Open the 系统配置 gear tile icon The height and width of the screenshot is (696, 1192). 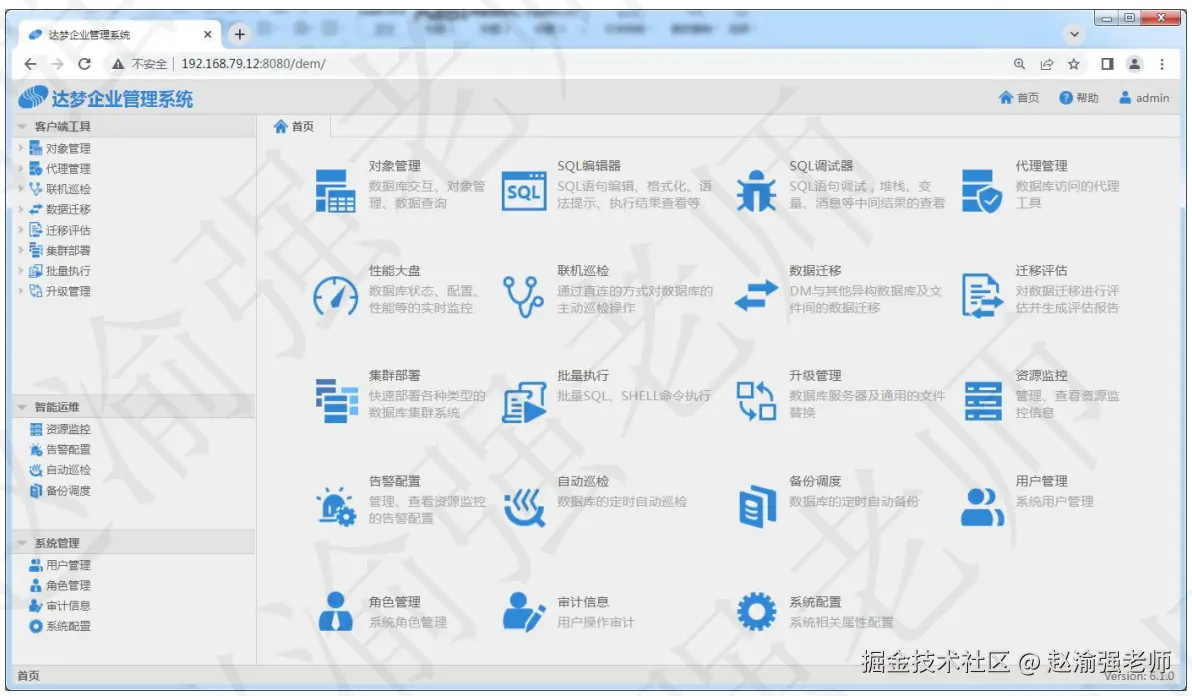tap(756, 612)
